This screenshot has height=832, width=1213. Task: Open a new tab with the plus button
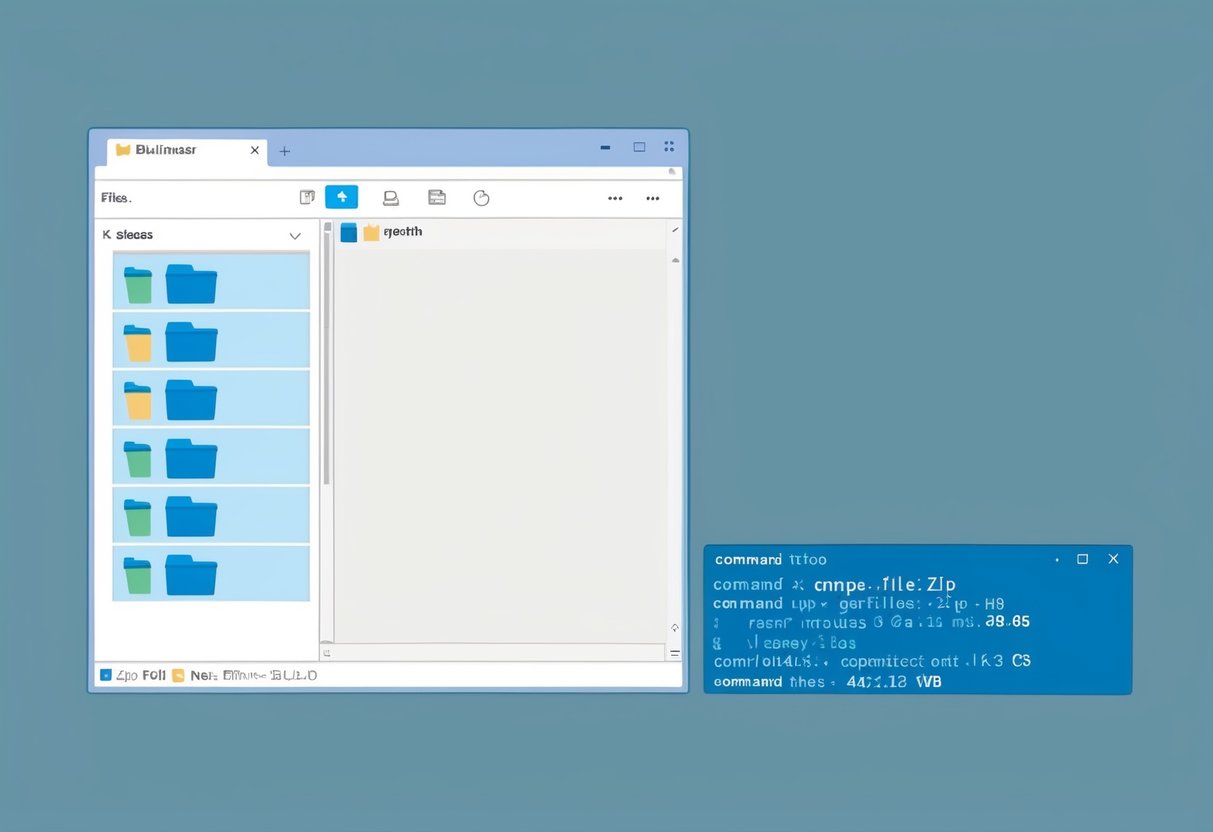click(284, 150)
